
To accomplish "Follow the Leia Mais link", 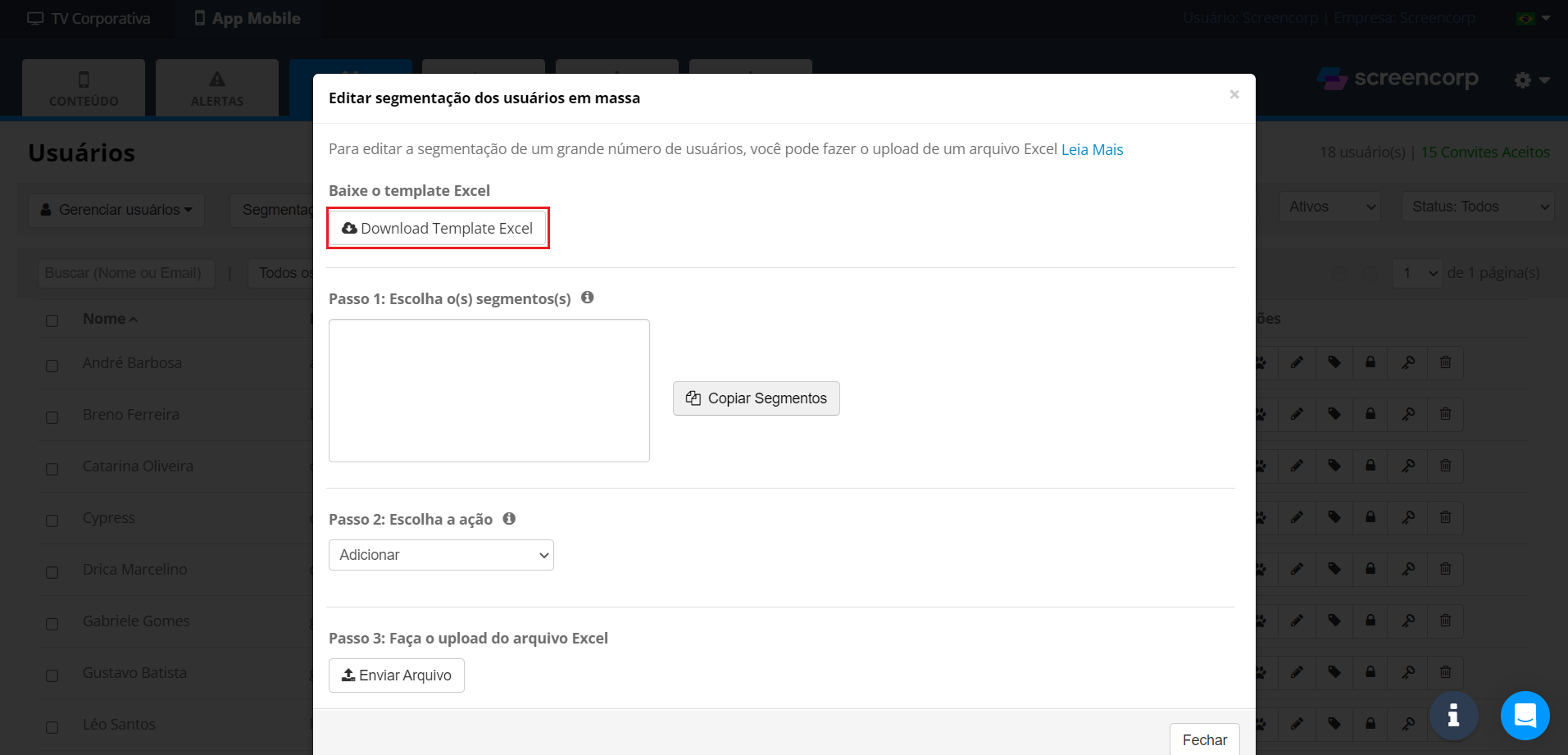I will [x=1092, y=149].
